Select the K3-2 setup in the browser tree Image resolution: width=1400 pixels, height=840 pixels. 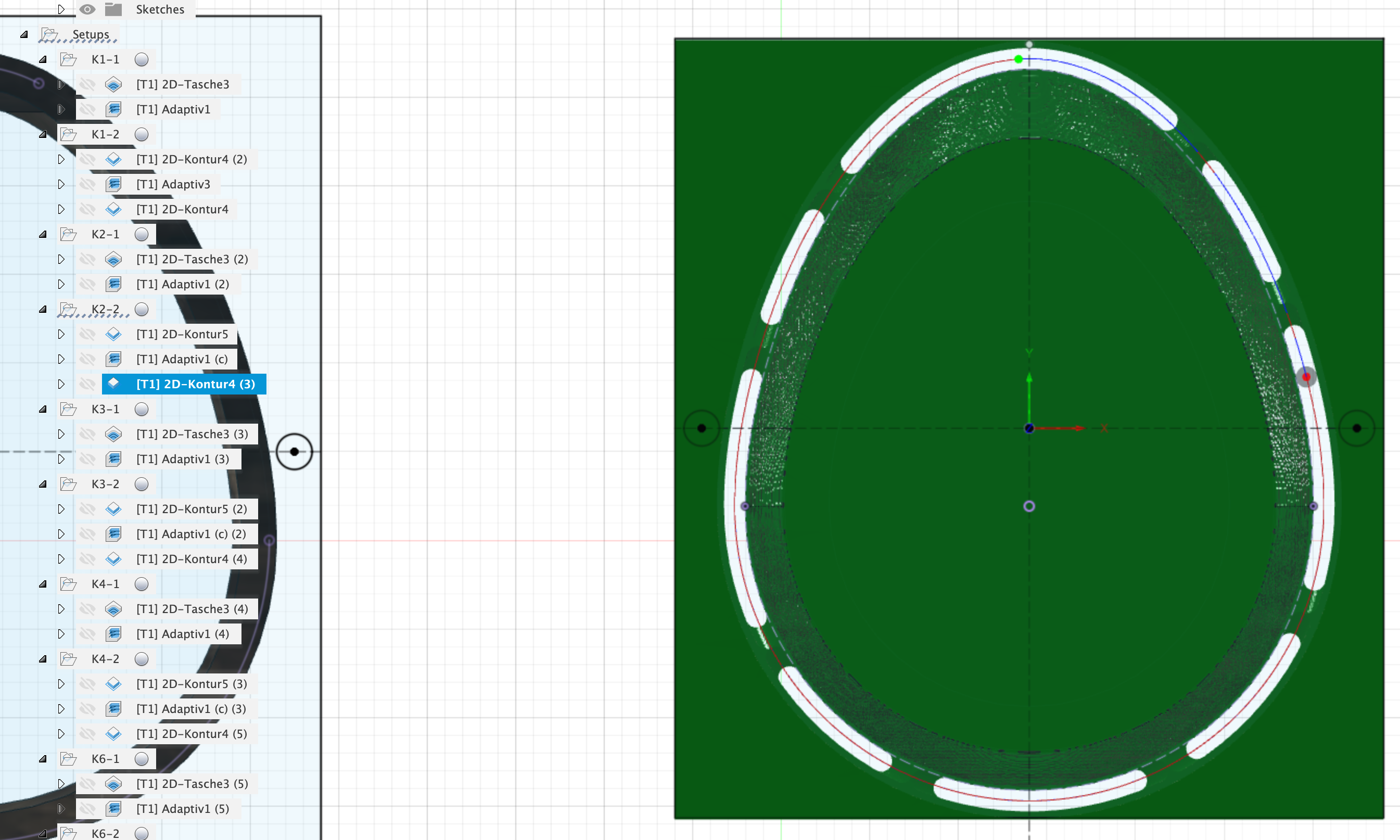[105, 484]
